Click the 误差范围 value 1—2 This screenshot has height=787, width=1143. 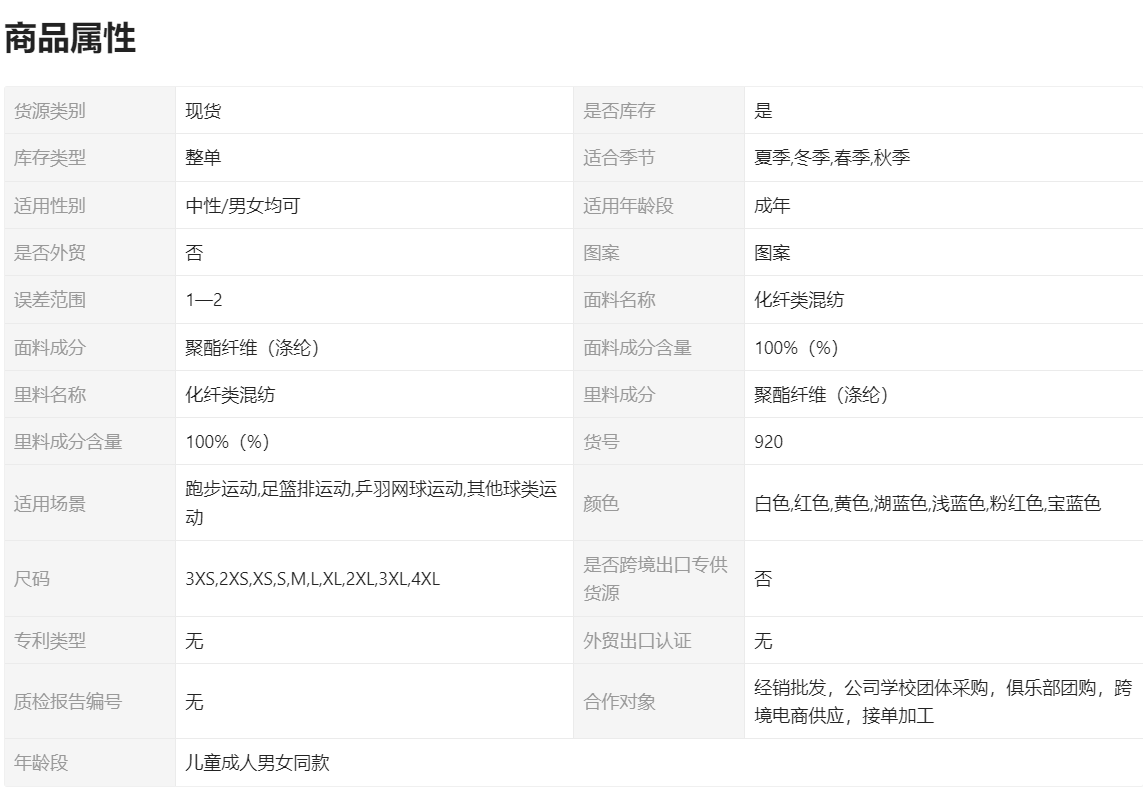coord(203,300)
